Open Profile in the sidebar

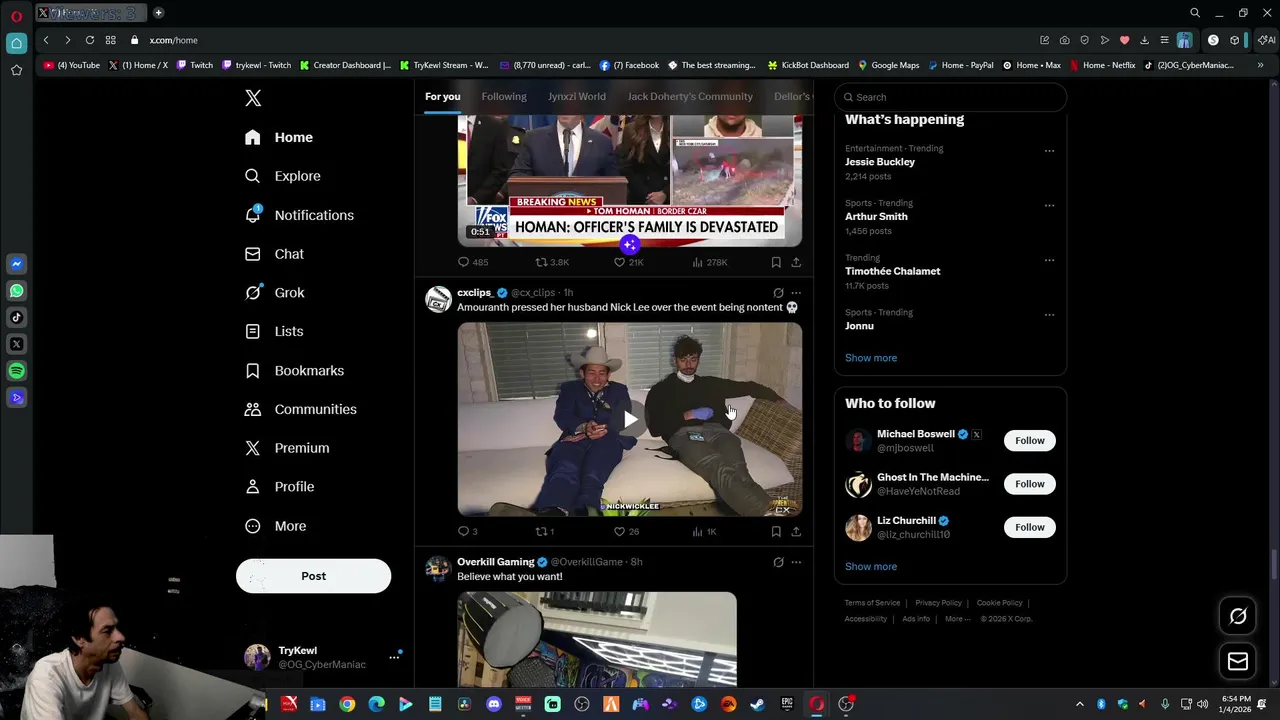tap(279, 487)
